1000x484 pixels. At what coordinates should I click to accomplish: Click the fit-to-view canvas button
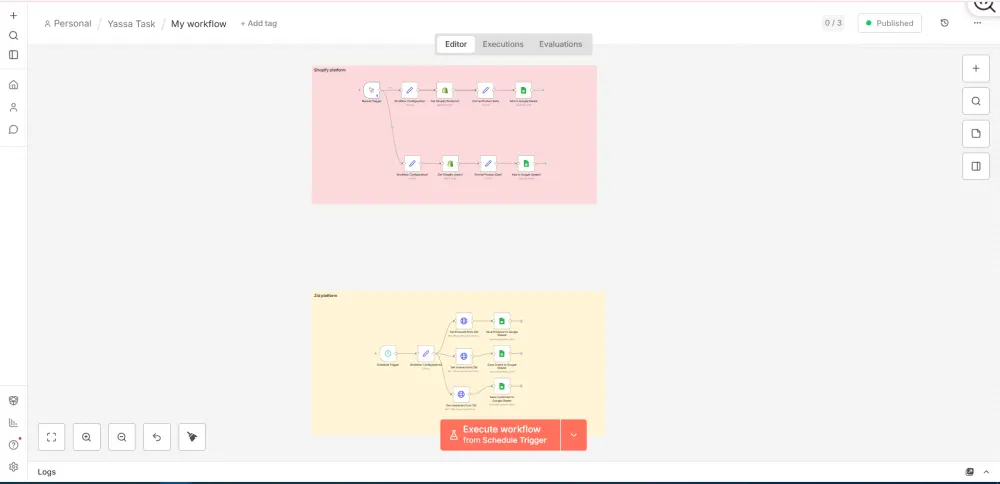52,437
